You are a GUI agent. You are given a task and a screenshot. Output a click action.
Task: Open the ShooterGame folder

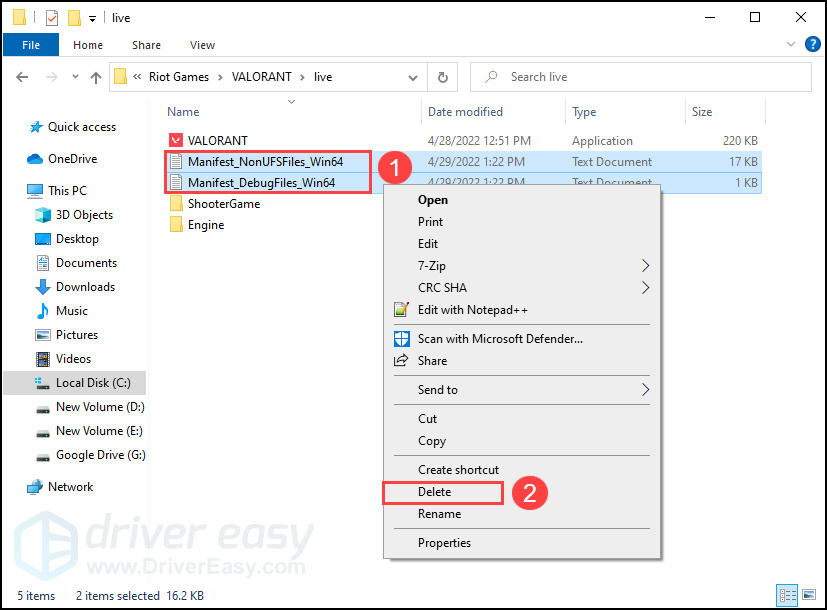tap(224, 204)
